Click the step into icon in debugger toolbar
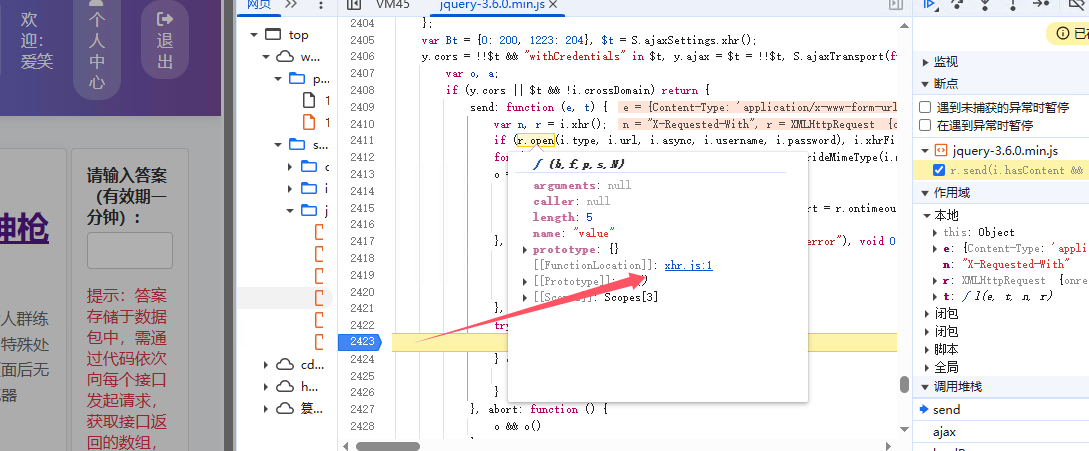 [985, 4]
